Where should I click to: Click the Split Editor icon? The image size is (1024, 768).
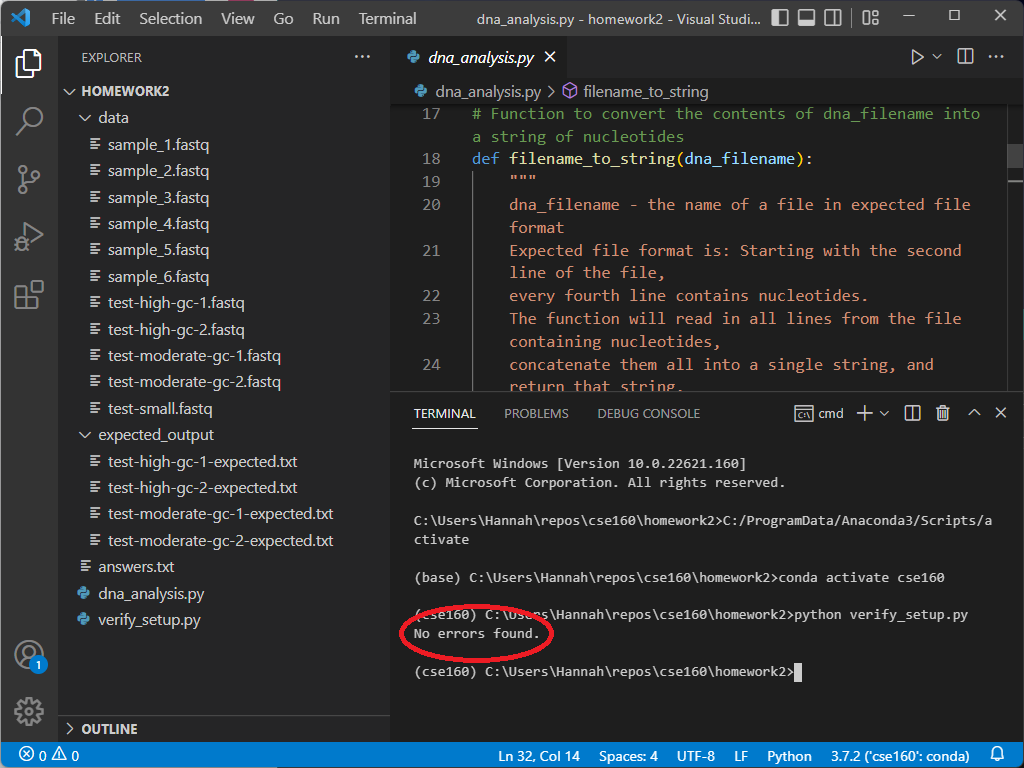click(x=965, y=57)
